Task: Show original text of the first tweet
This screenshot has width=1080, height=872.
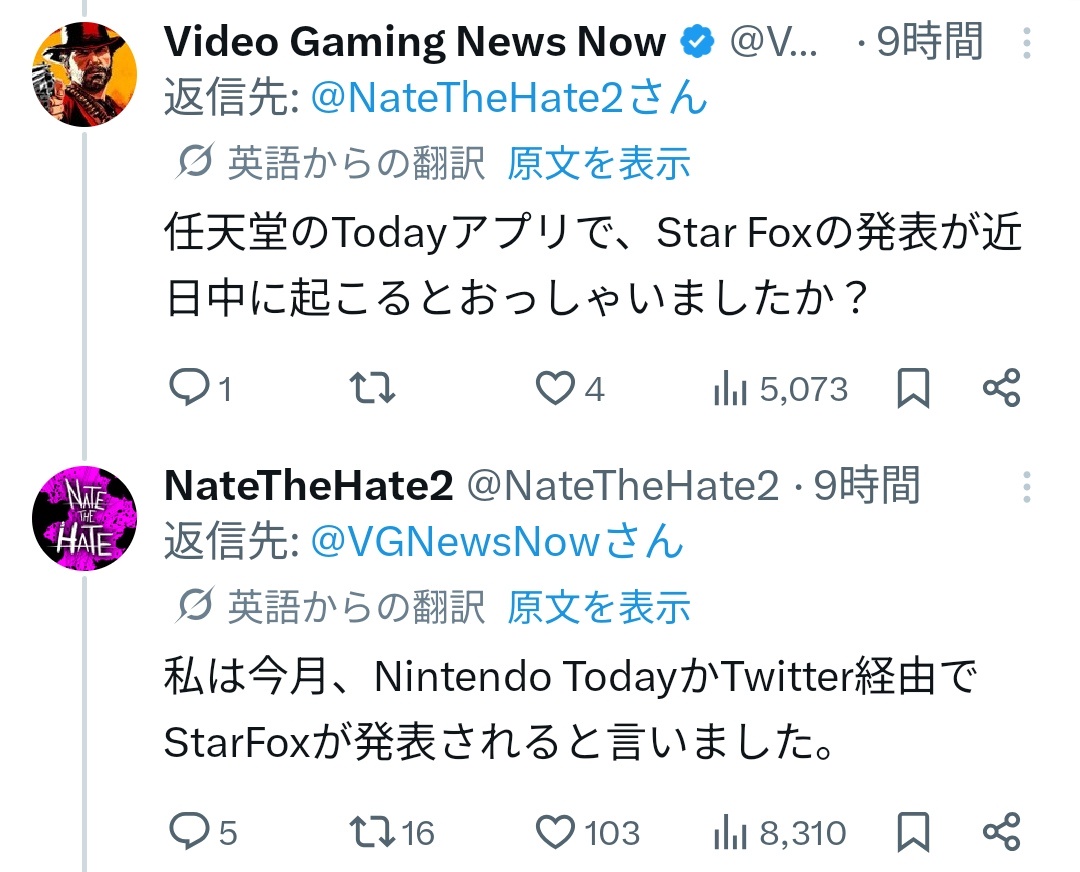Action: (x=598, y=163)
